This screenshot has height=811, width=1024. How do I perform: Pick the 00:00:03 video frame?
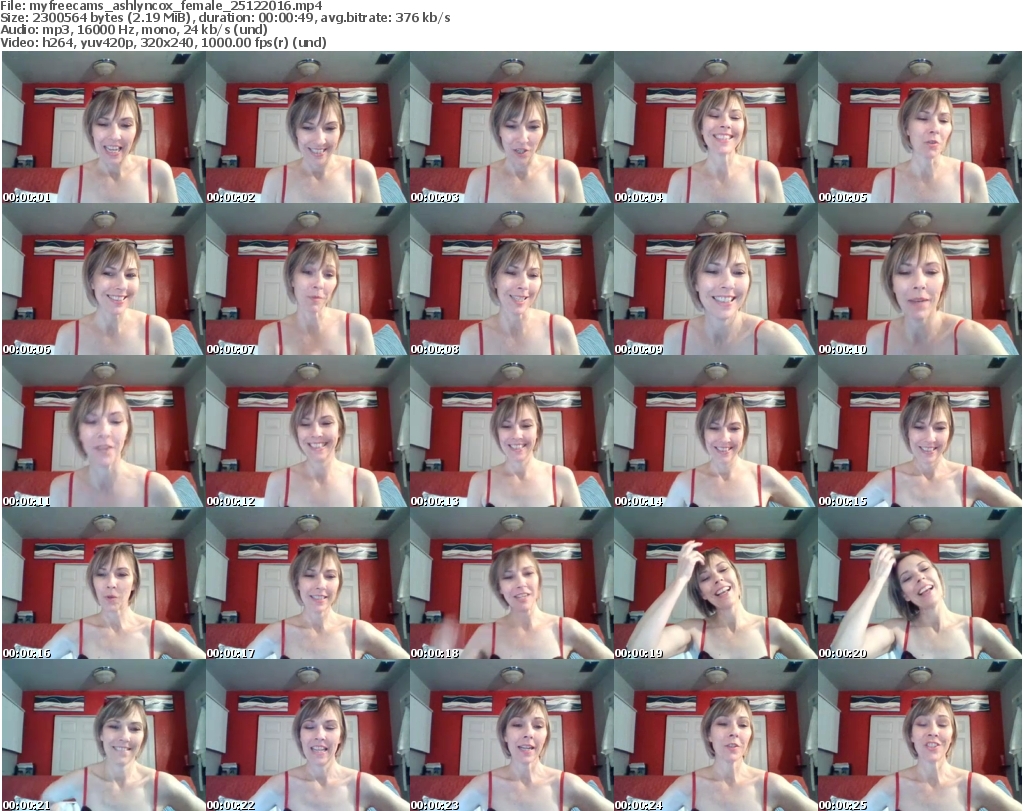coord(511,127)
